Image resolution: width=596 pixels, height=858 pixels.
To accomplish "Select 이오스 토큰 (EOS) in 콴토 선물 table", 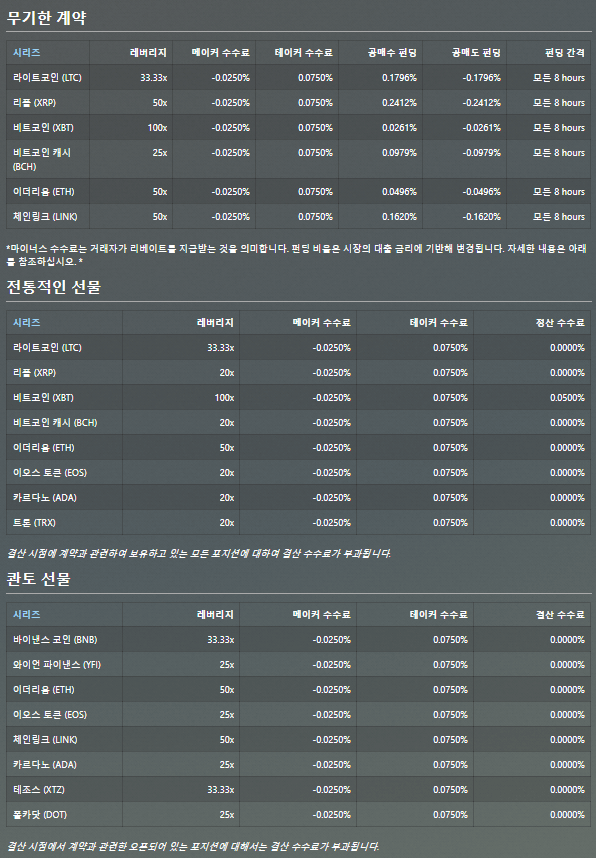I will pos(50,715).
